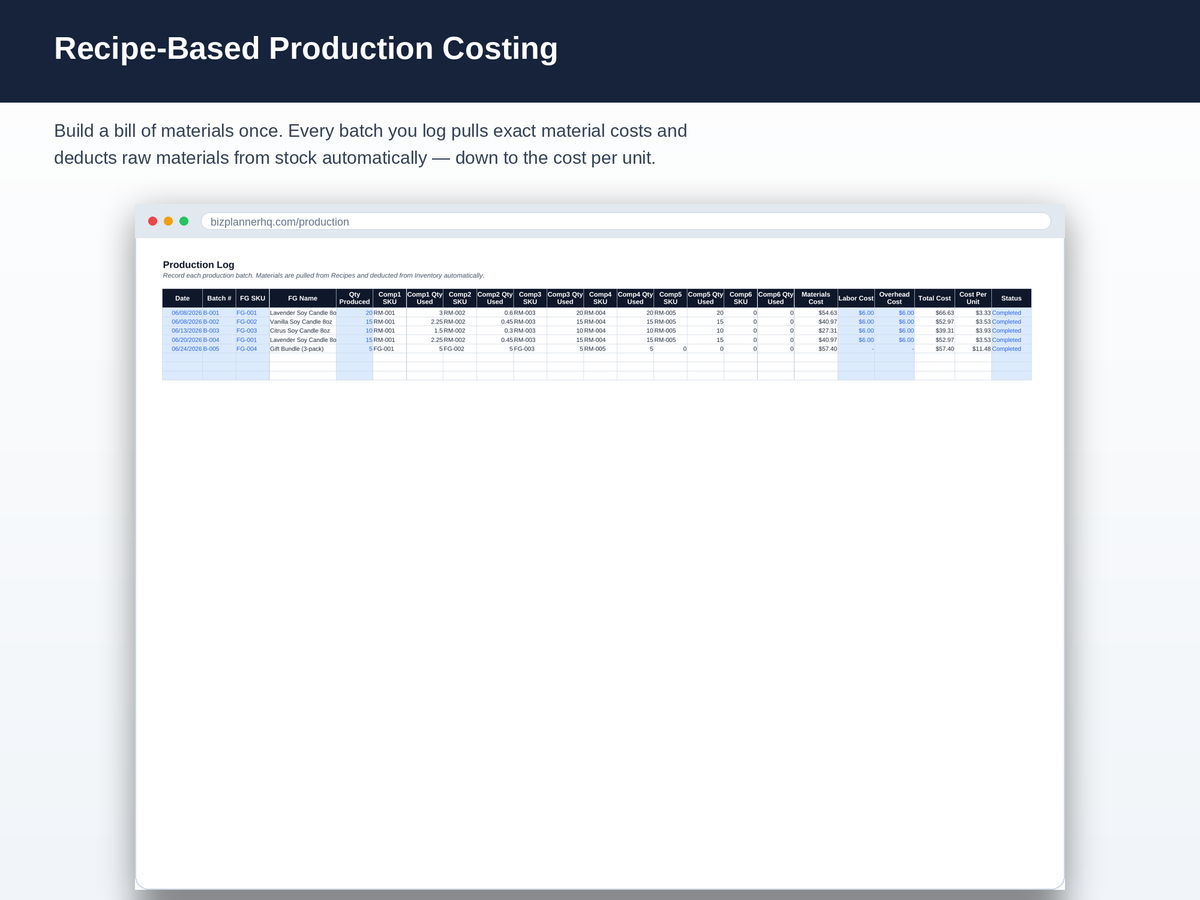Image resolution: width=1200 pixels, height=900 pixels.
Task: Click the $27.31 materials cost cell
Action: tap(816, 330)
